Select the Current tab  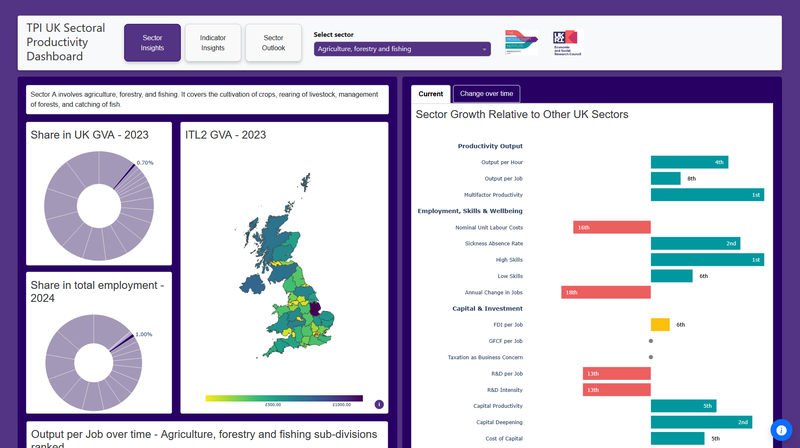(431, 94)
